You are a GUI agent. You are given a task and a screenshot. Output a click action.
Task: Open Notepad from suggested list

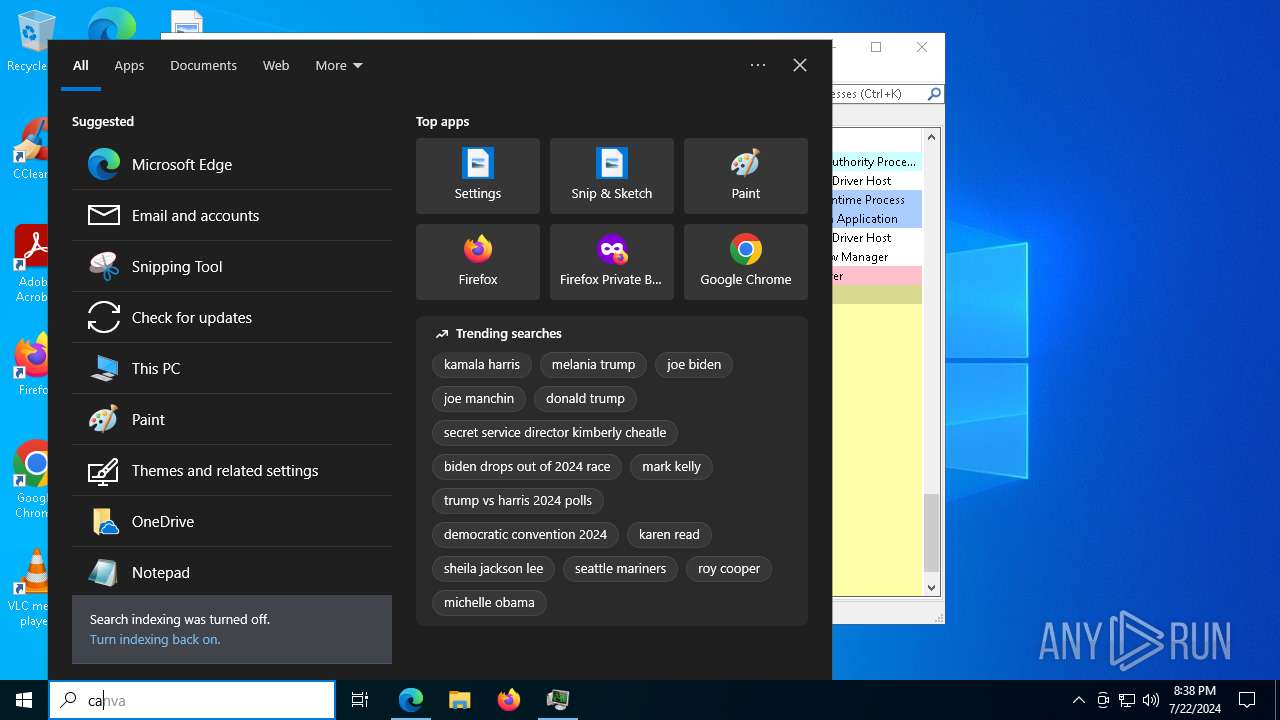point(232,572)
